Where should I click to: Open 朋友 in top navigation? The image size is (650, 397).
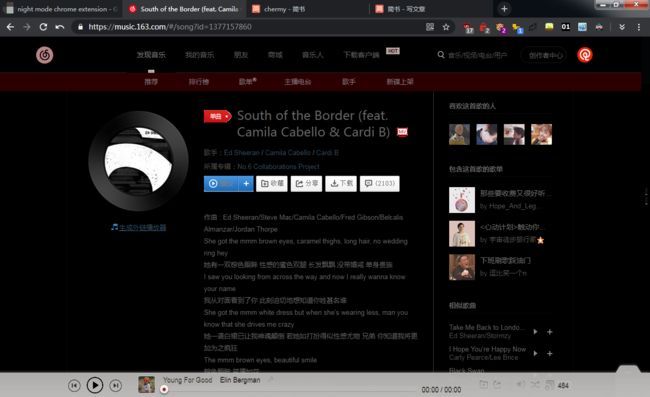[240, 55]
